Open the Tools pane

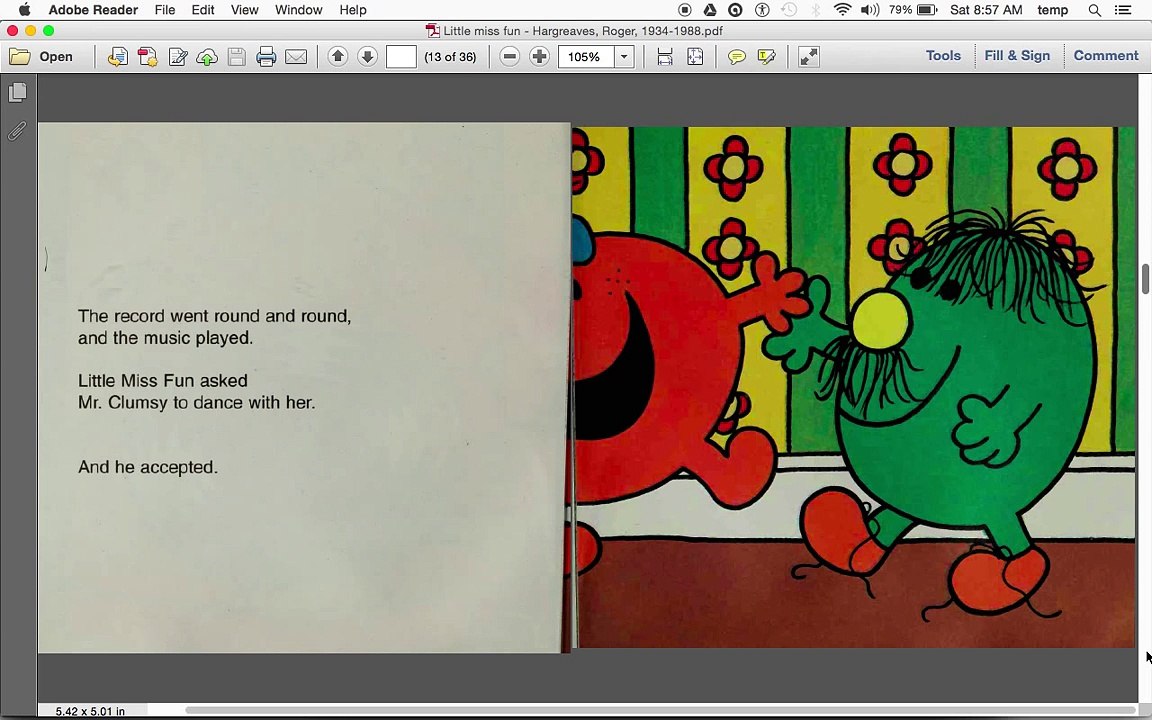click(x=943, y=56)
